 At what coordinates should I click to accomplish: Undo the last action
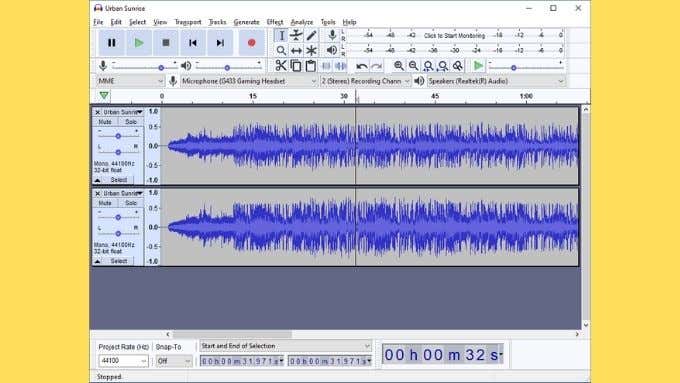point(362,66)
